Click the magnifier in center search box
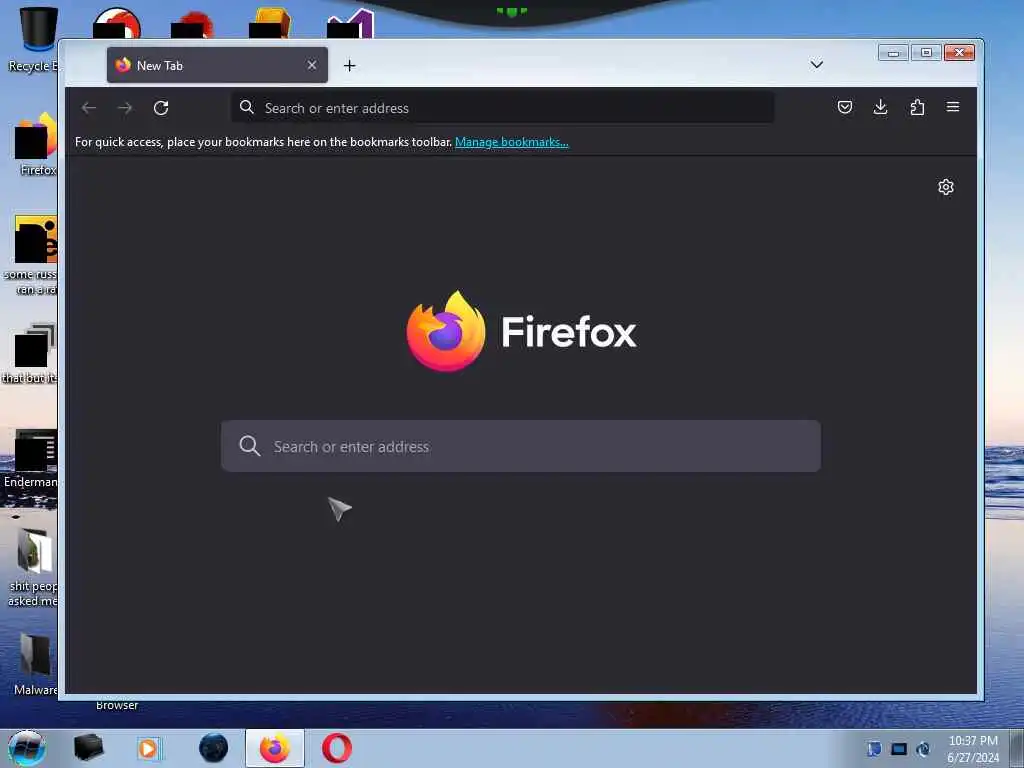 [x=249, y=446]
